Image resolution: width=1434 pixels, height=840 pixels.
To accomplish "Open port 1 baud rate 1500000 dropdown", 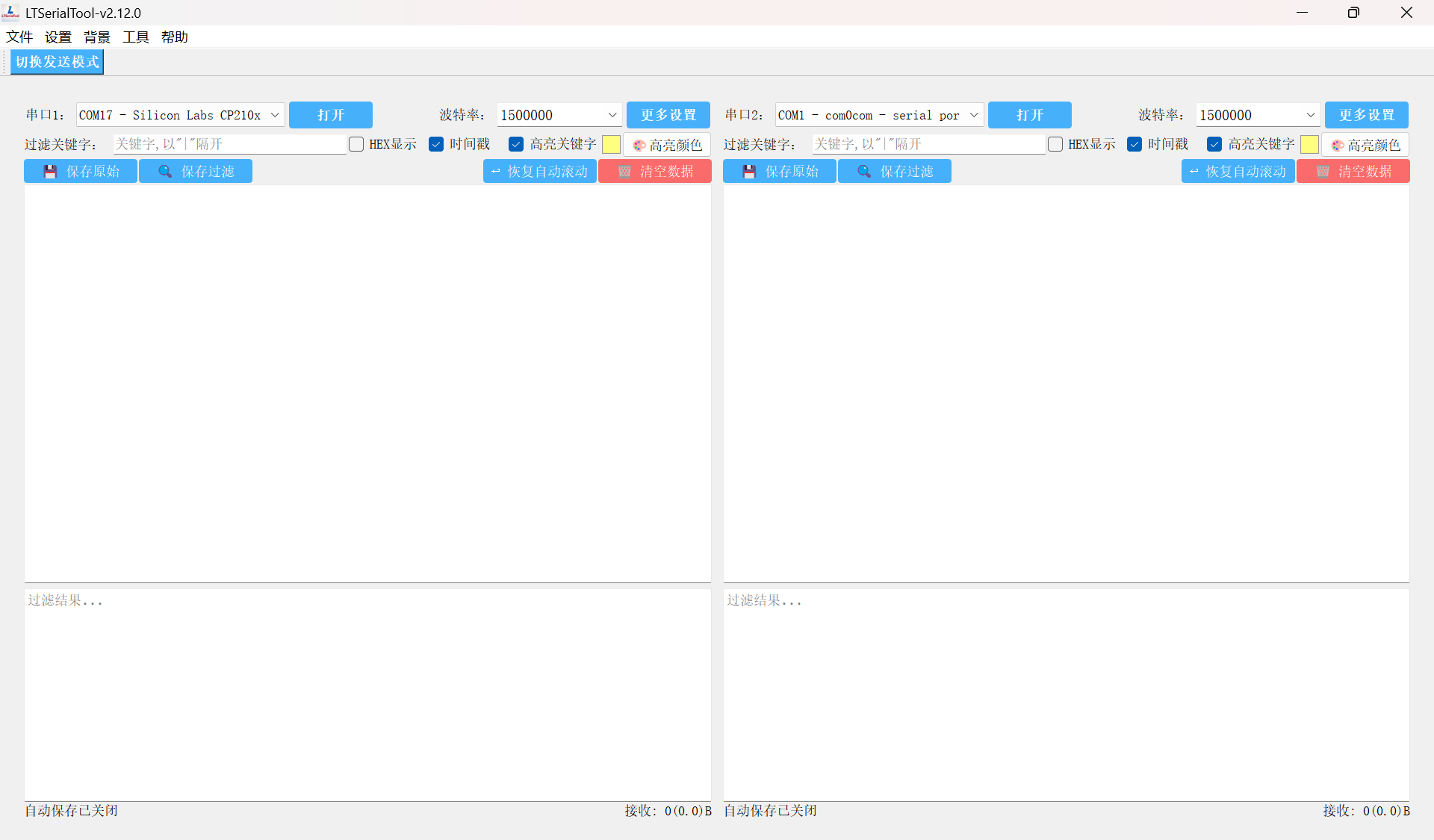I will 612,115.
